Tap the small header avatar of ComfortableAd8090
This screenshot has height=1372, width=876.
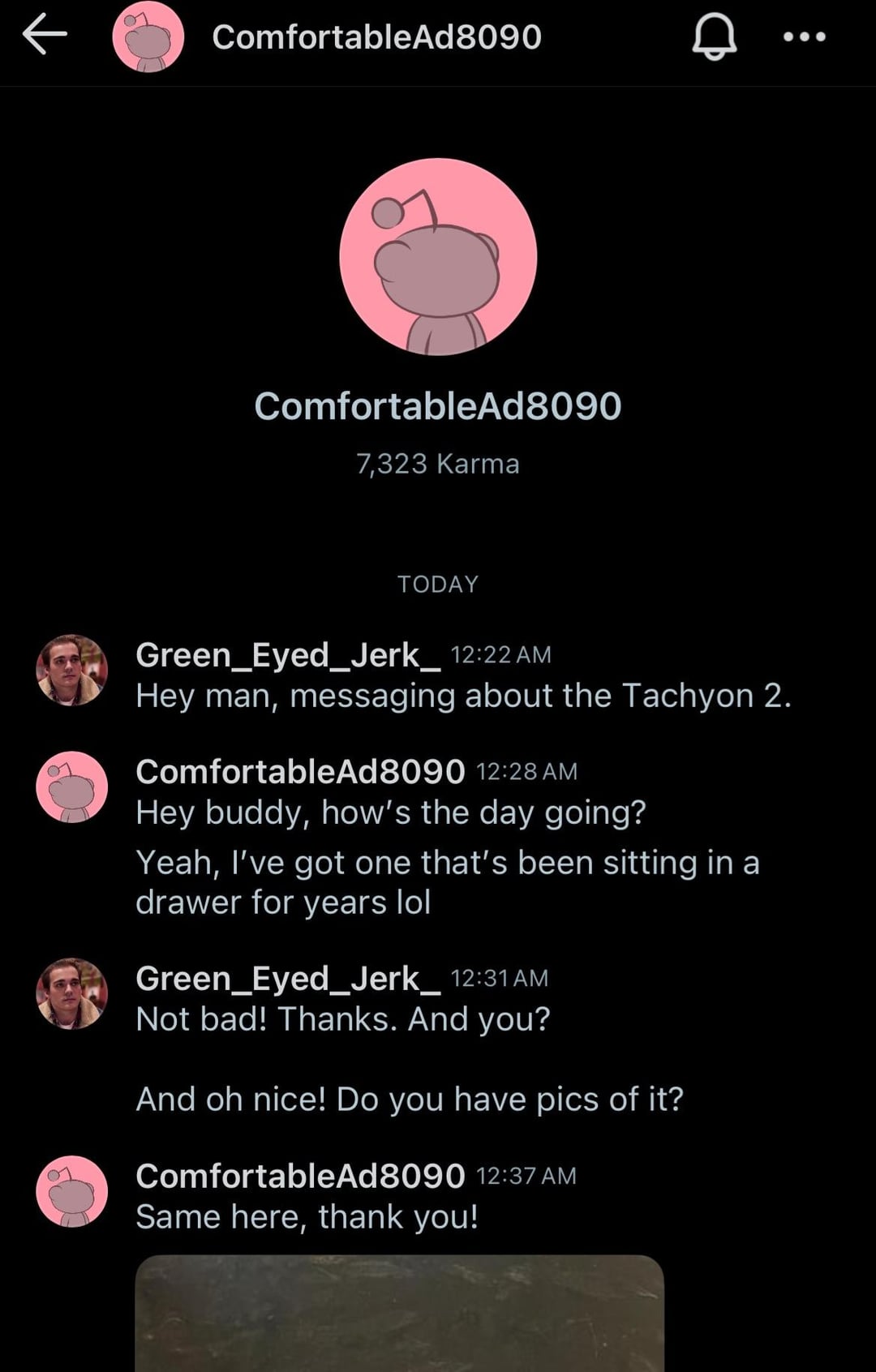point(148,37)
